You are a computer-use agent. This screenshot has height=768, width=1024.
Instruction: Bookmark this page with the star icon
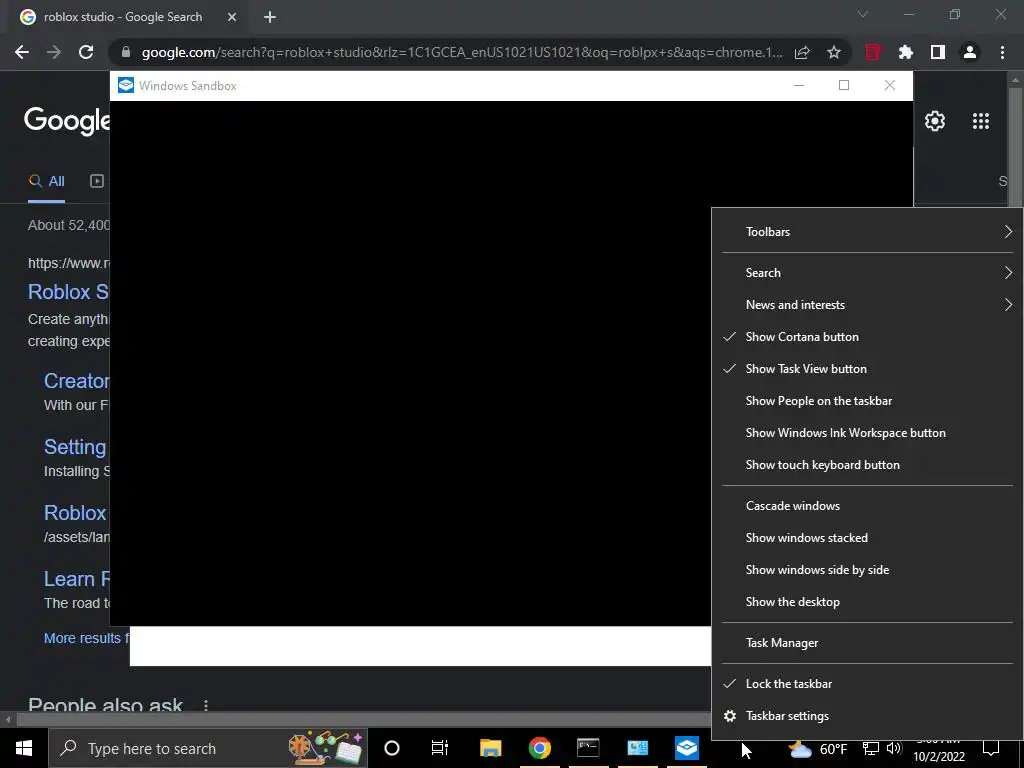pos(834,52)
